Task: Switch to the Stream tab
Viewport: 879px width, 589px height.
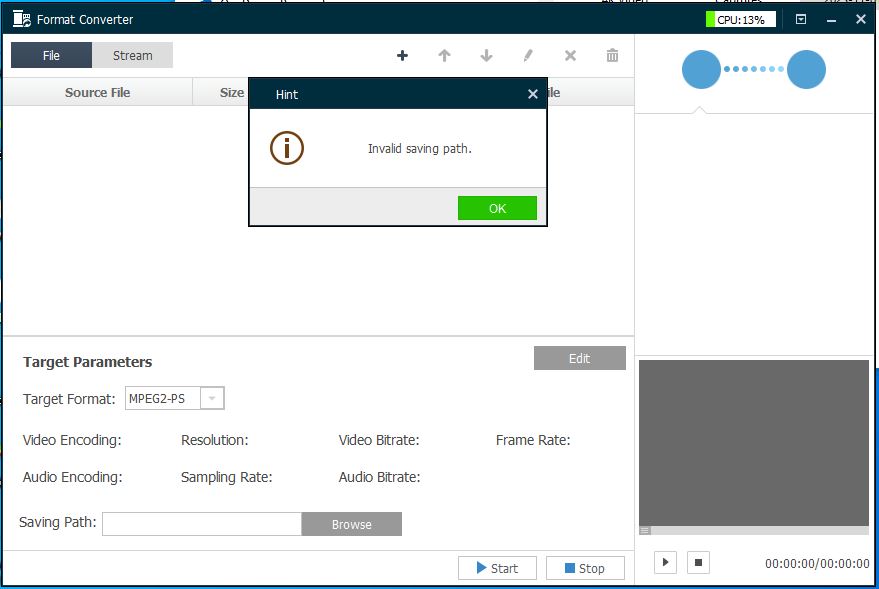Action: 132,56
